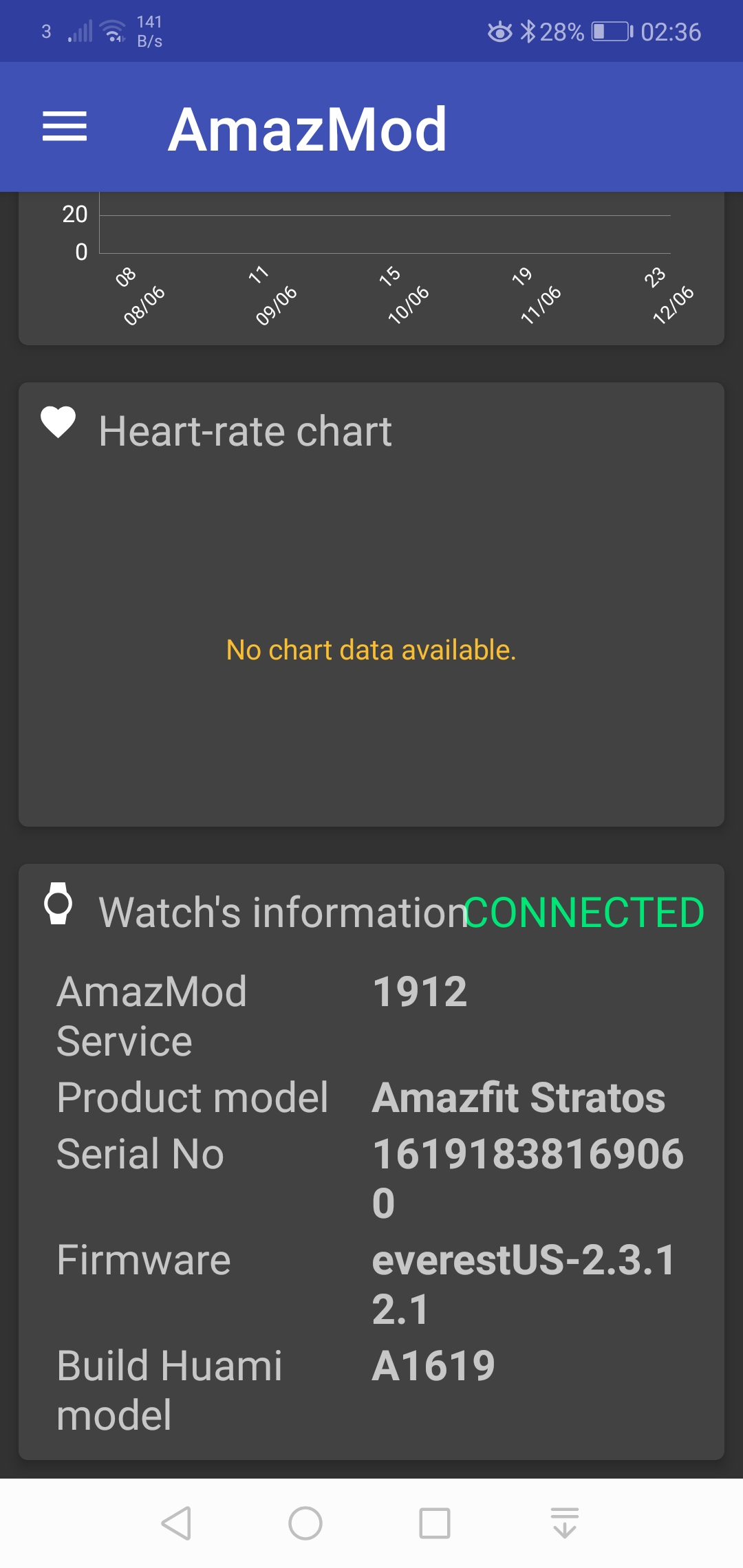Viewport: 743px width, 1568px height.
Task: Tap the No chart data available message
Action: (371, 649)
